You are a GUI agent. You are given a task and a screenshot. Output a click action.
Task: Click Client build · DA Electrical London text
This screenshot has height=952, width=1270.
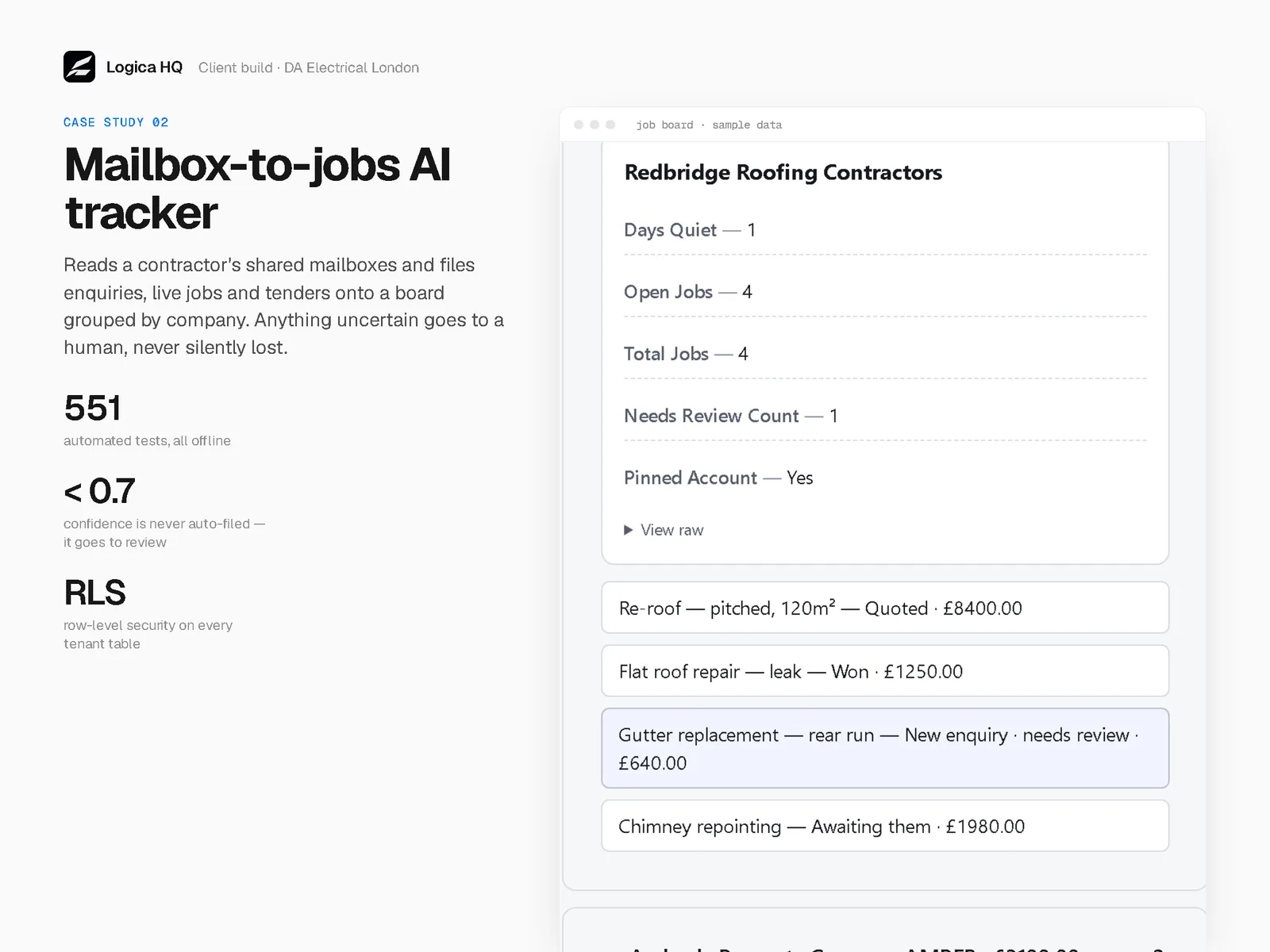309,67
